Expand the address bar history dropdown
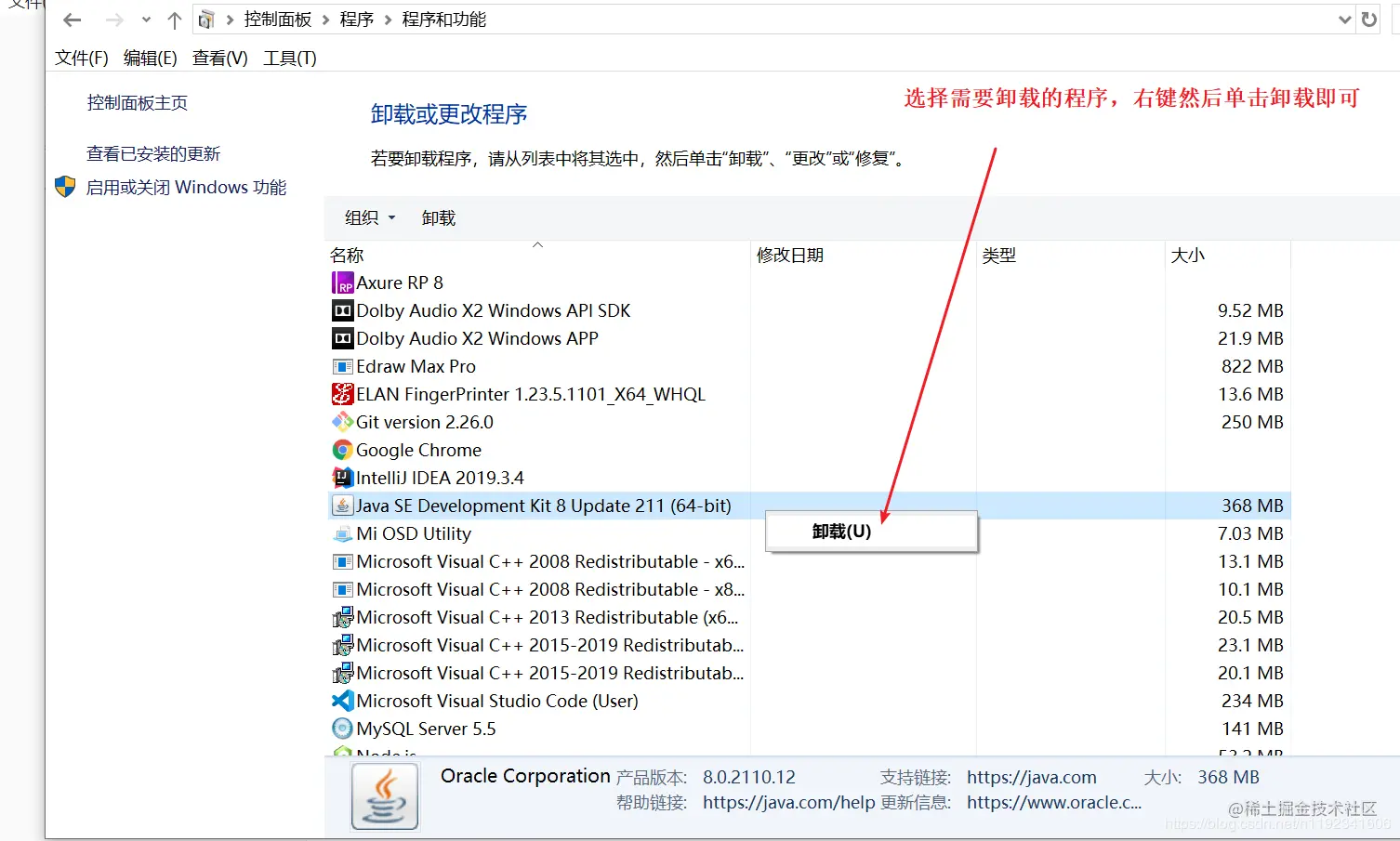Image resolution: width=1400 pixels, height=841 pixels. pos(1344,20)
